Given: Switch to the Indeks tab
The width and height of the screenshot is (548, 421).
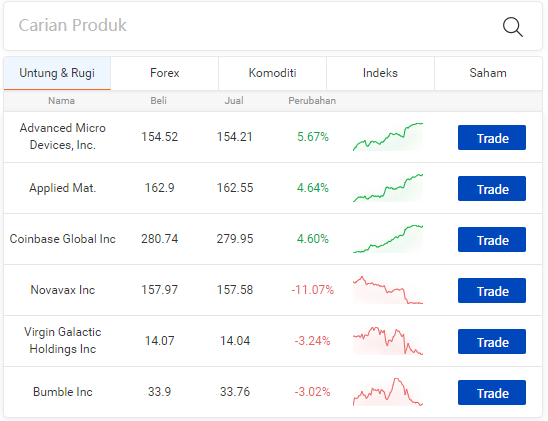Looking at the screenshot, I should (380, 73).
